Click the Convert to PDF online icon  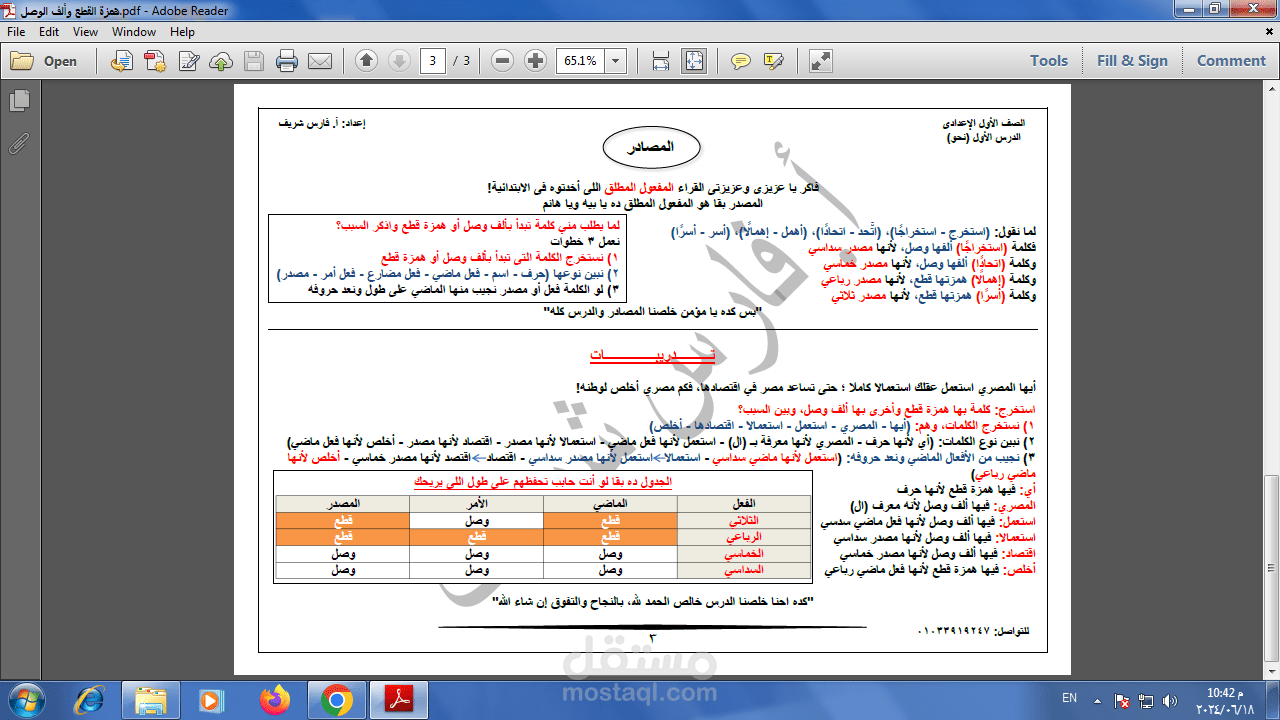click(x=122, y=61)
